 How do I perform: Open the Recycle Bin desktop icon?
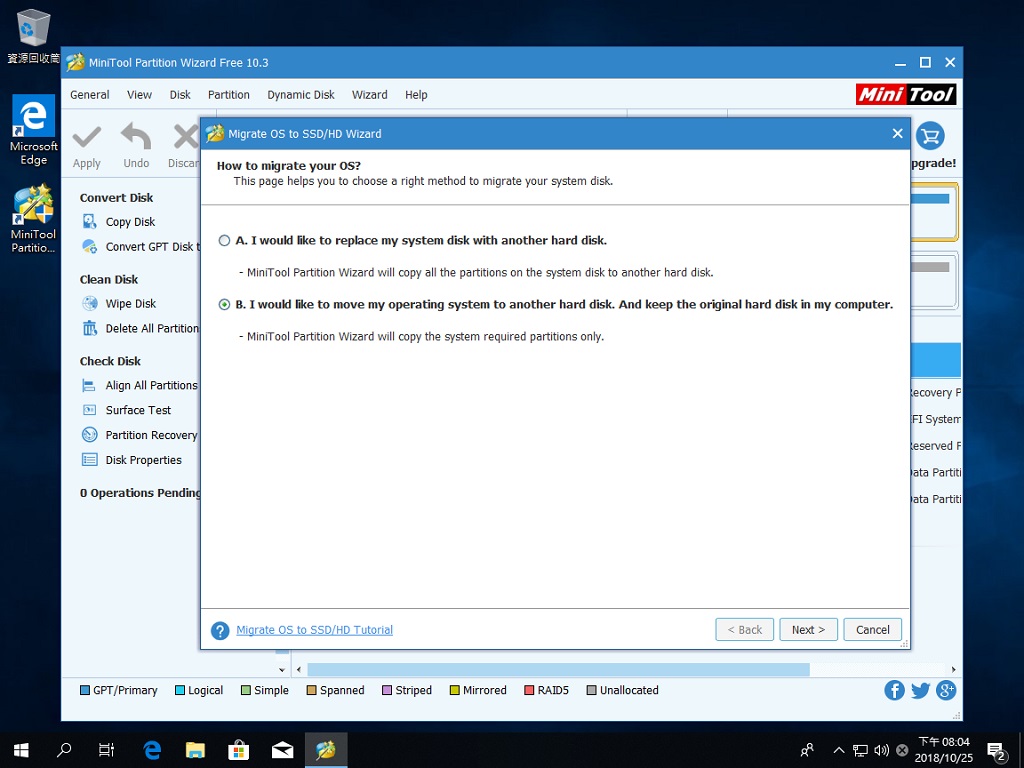(33, 37)
